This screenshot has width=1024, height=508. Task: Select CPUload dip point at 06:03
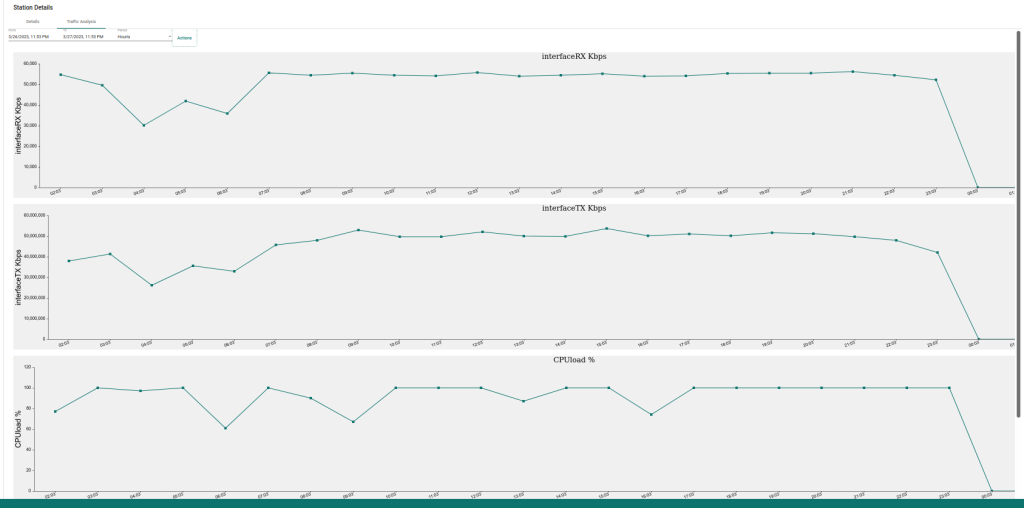[225, 428]
